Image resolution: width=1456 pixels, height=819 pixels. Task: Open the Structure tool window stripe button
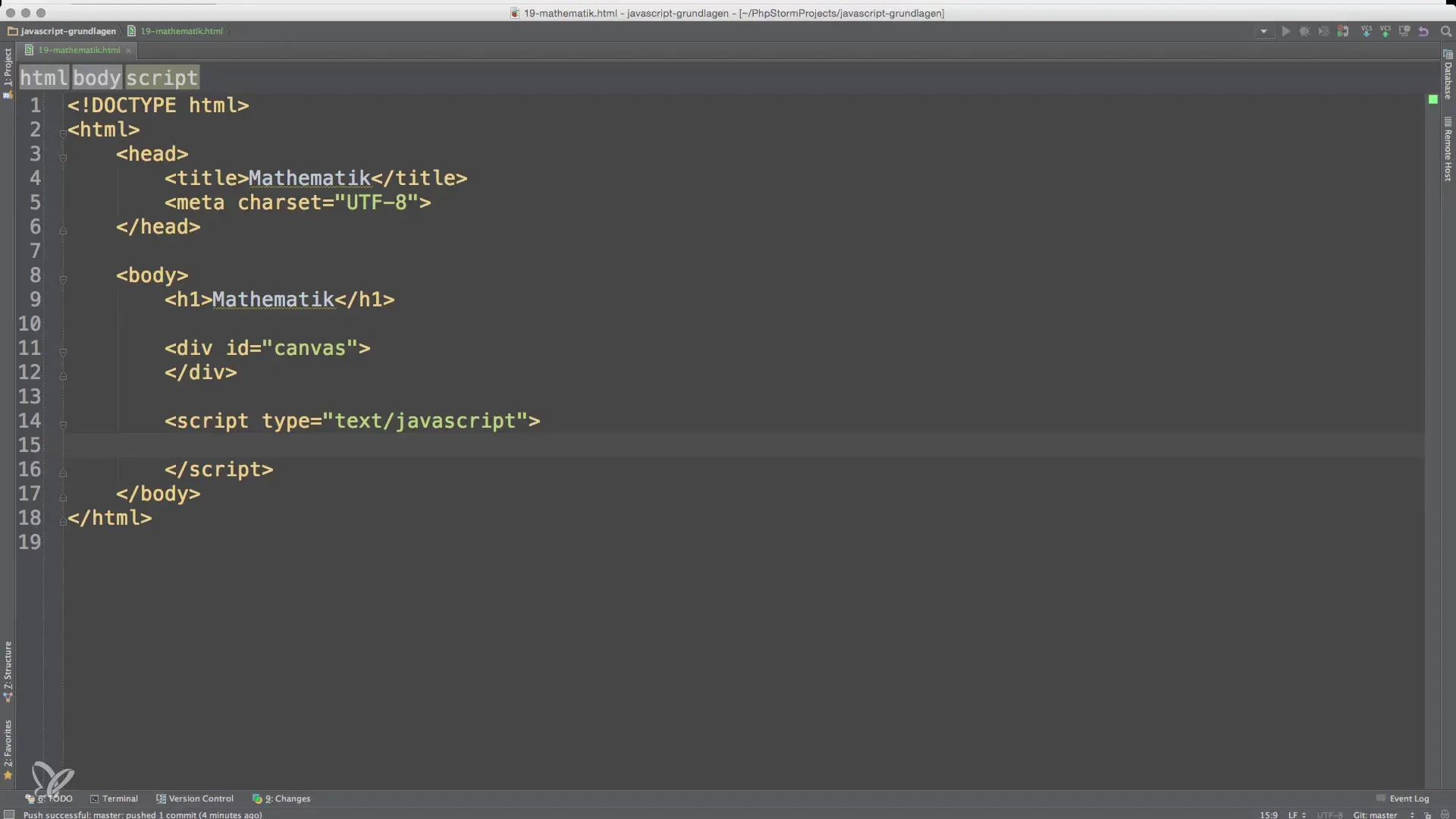8,671
